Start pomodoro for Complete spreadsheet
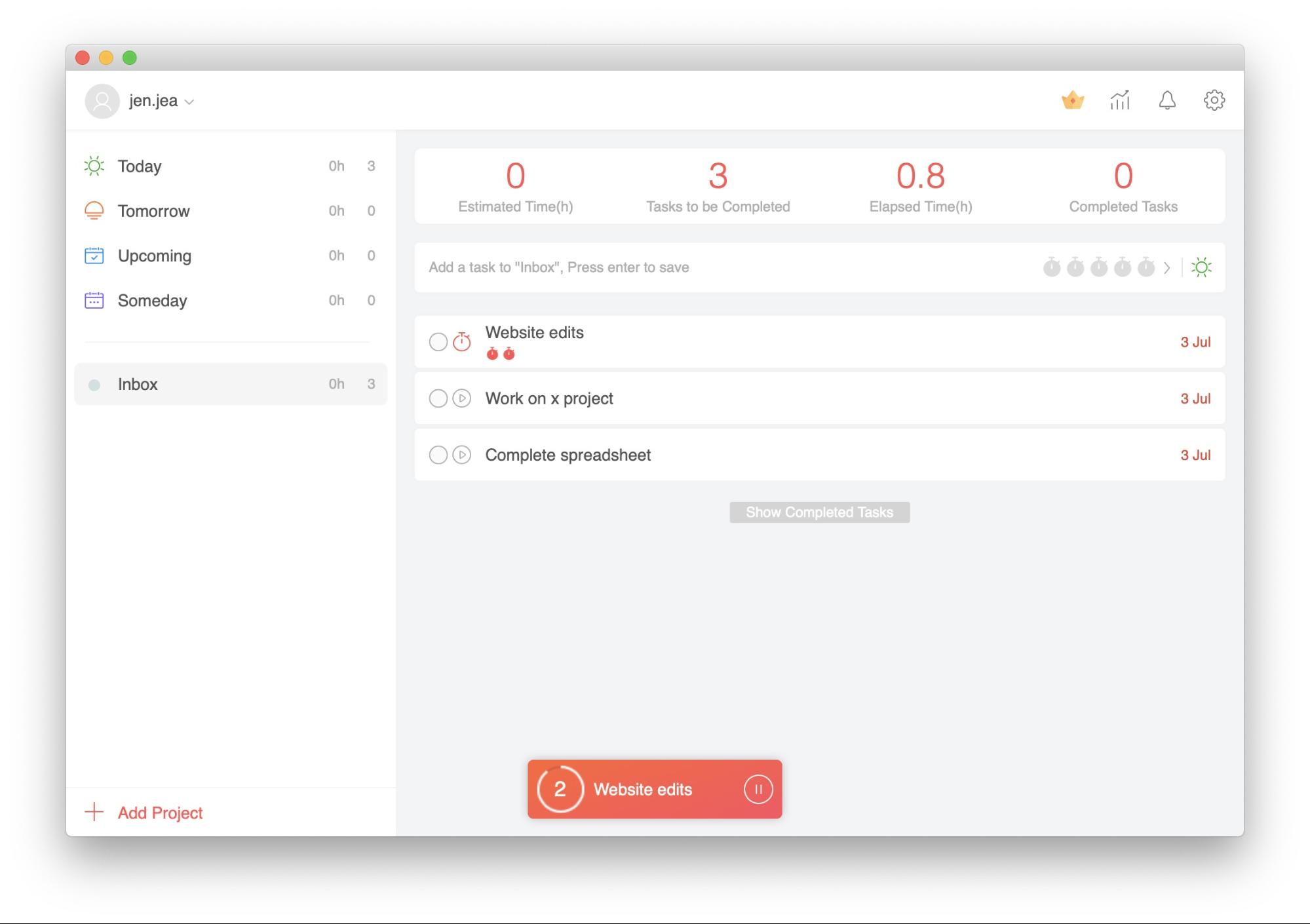 coord(462,455)
